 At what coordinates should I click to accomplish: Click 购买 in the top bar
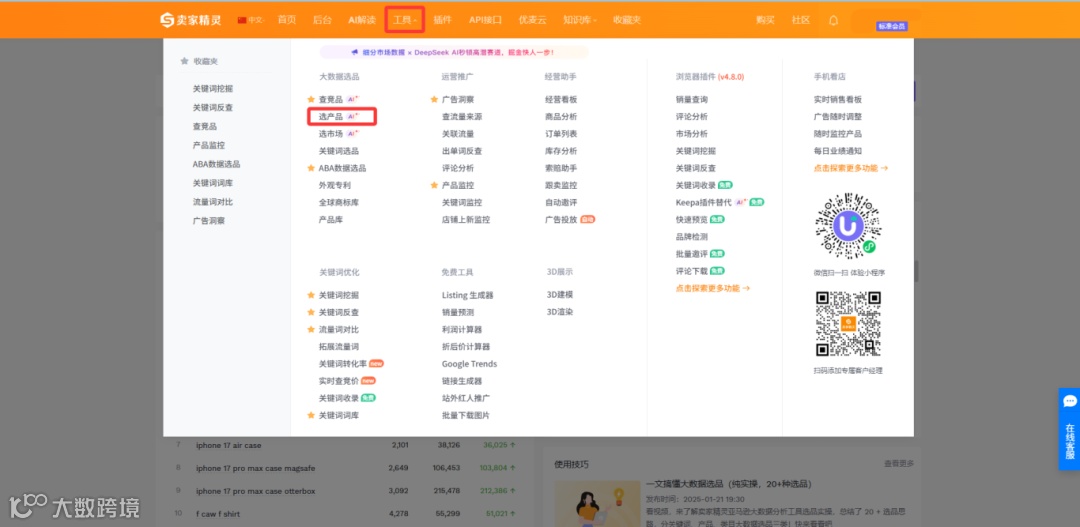765,20
